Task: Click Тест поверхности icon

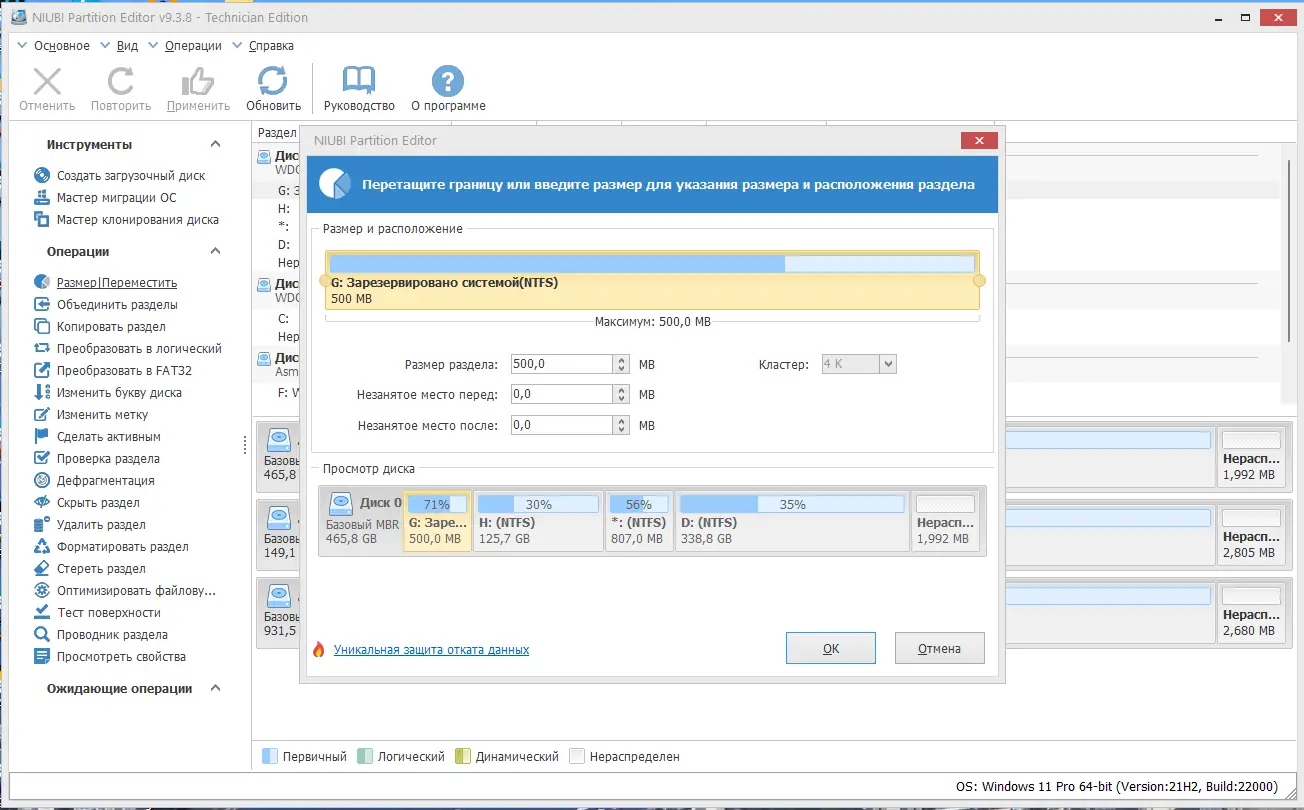Action: (42, 612)
